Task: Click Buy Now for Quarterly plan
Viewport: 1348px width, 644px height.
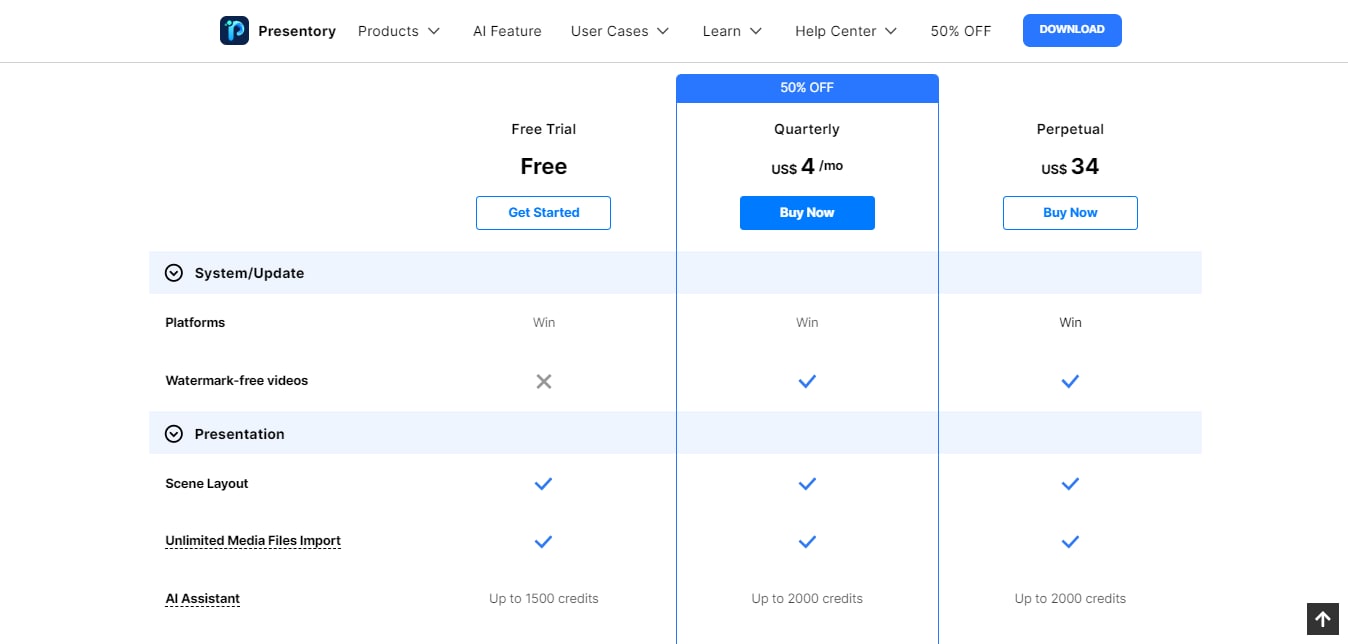Action: 807,213
